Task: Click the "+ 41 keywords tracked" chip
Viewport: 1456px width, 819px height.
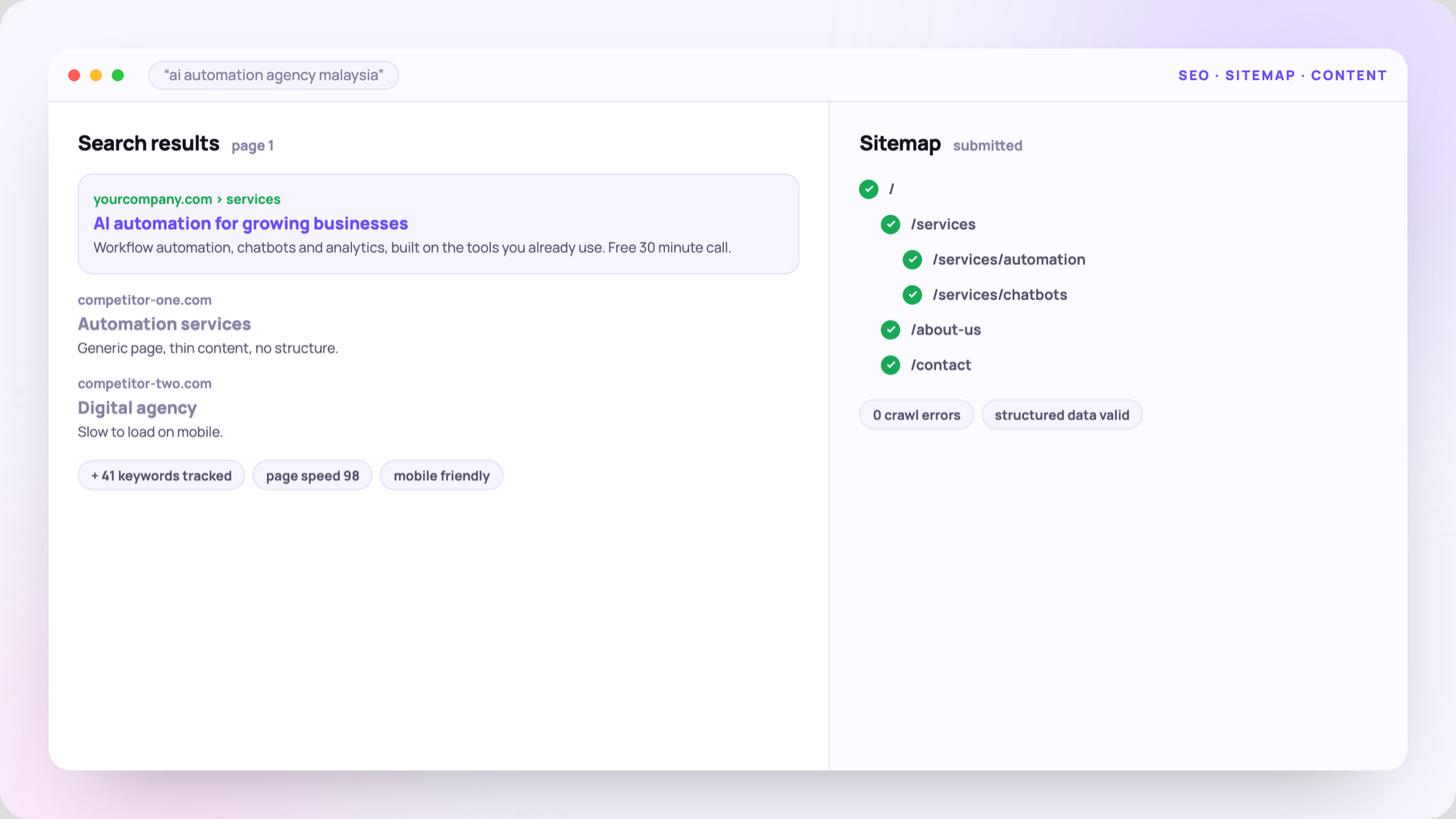Action: (x=162, y=476)
